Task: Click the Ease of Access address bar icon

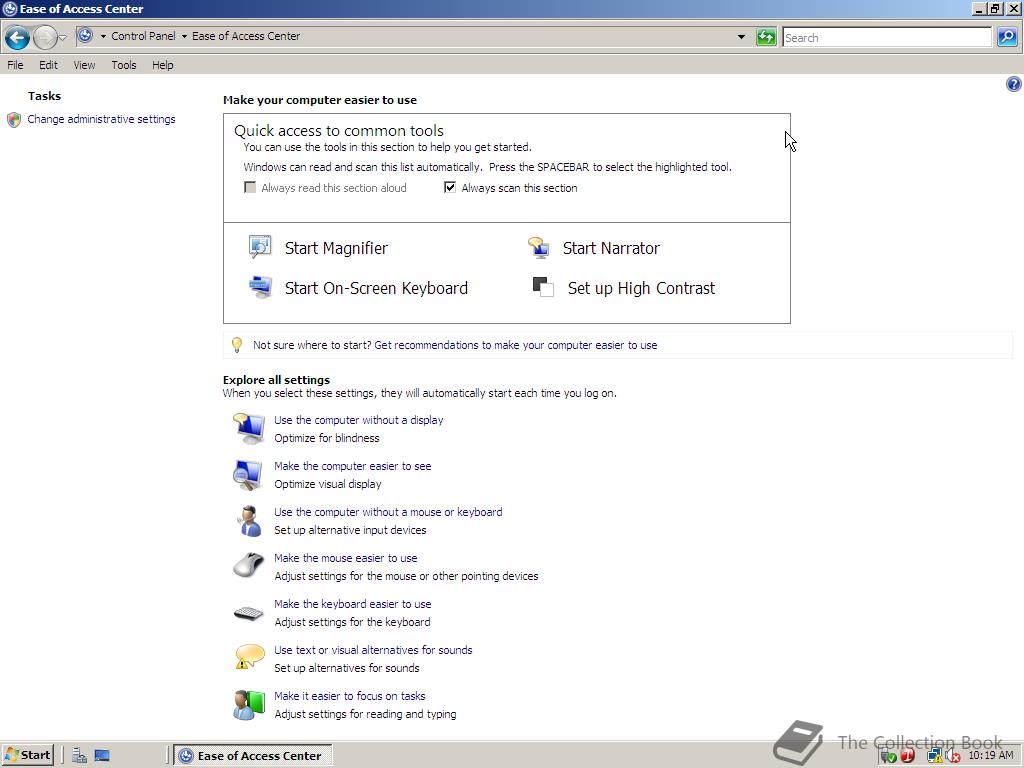Action: pyautogui.click(x=86, y=36)
